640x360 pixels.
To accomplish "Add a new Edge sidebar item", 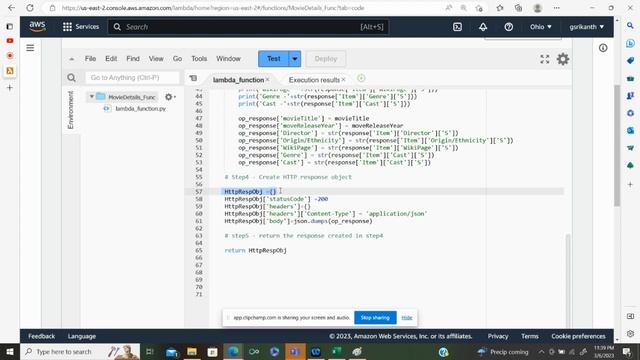I will tap(630, 184).
